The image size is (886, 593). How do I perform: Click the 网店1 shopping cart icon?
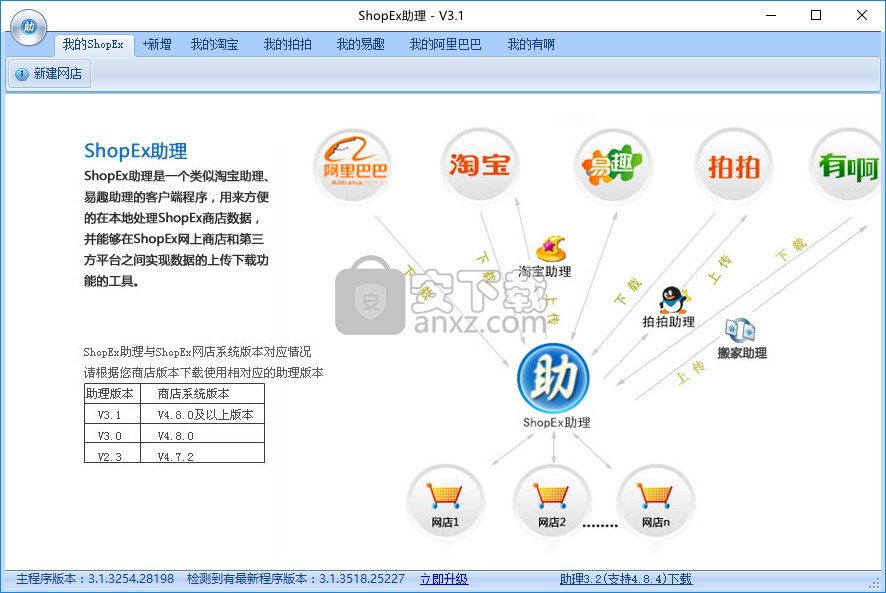tap(445, 503)
